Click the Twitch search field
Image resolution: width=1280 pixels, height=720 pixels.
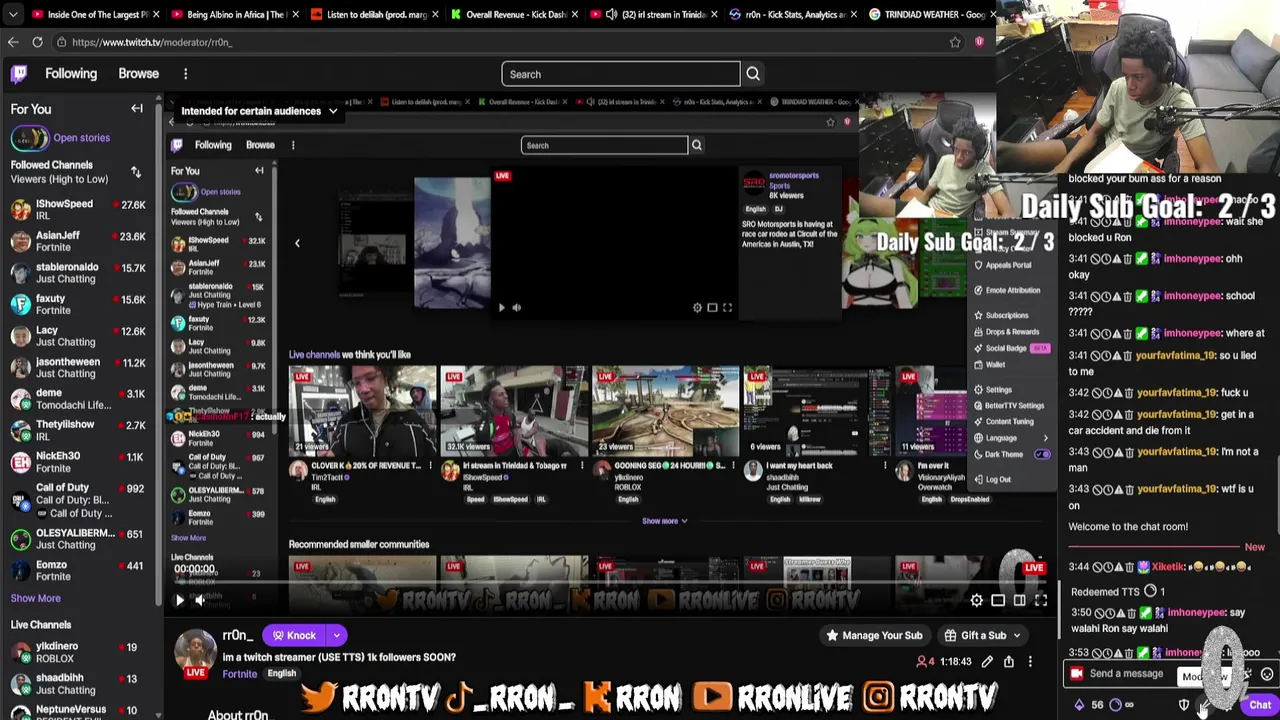621,74
